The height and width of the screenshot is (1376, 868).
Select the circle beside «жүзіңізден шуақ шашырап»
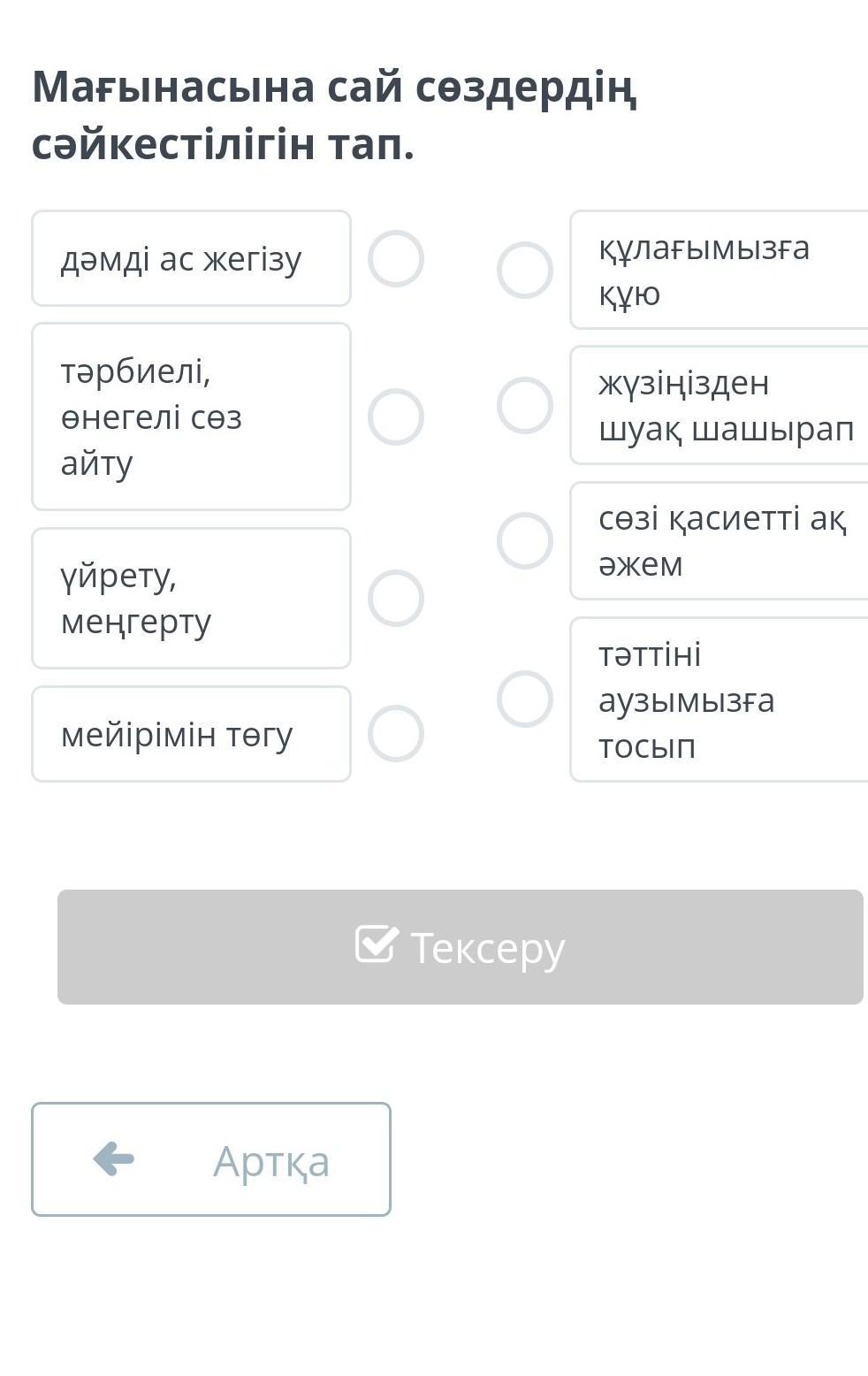tap(525, 406)
